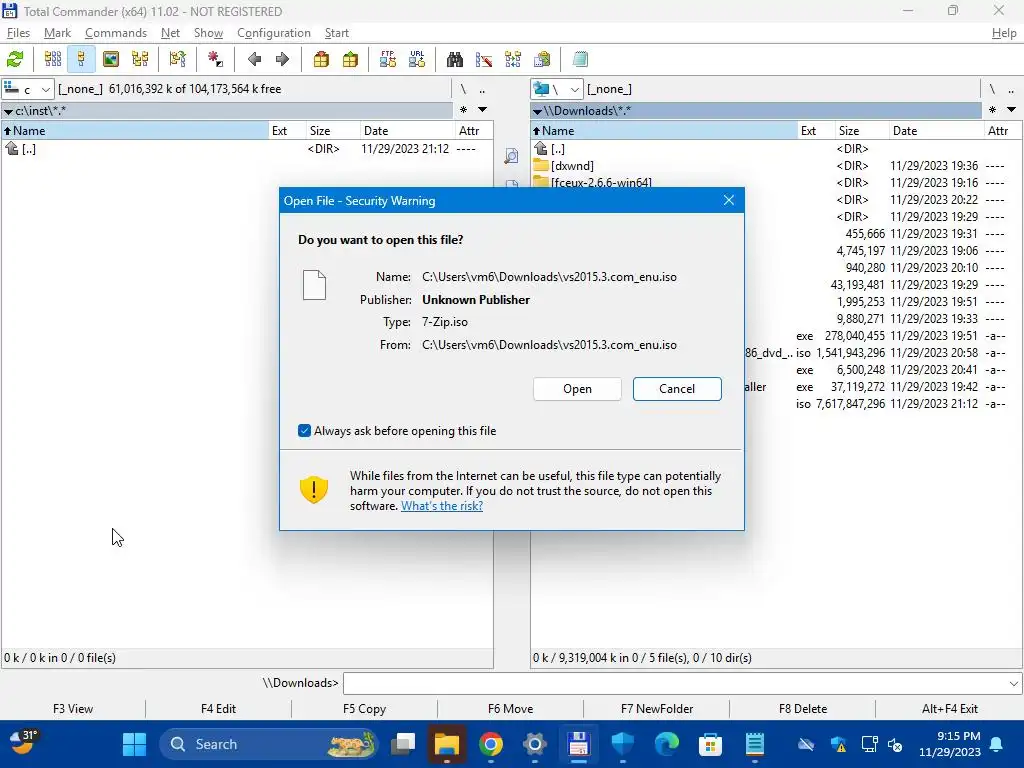The width and height of the screenshot is (1024, 768).
Task: Sort left panel by Size column header
Action: pyautogui.click(x=332, y=131)
